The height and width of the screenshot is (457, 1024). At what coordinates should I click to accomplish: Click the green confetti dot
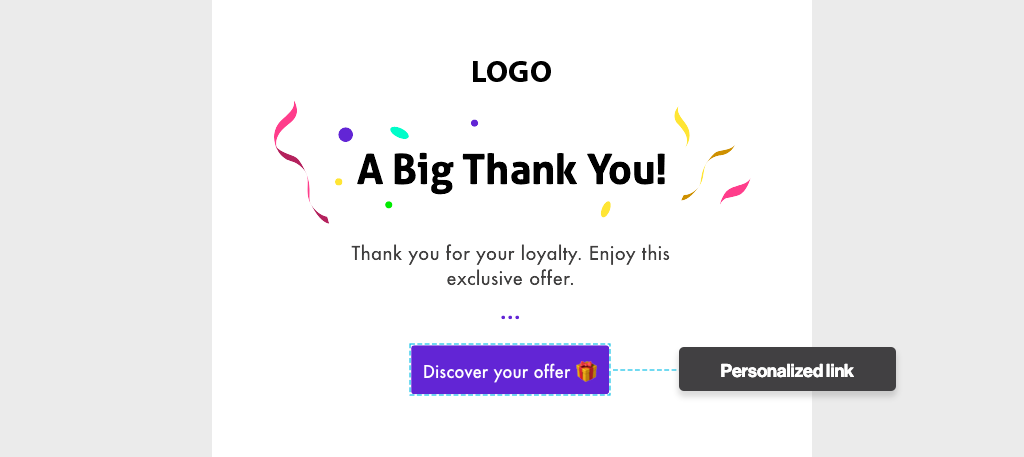pos(389,205)
